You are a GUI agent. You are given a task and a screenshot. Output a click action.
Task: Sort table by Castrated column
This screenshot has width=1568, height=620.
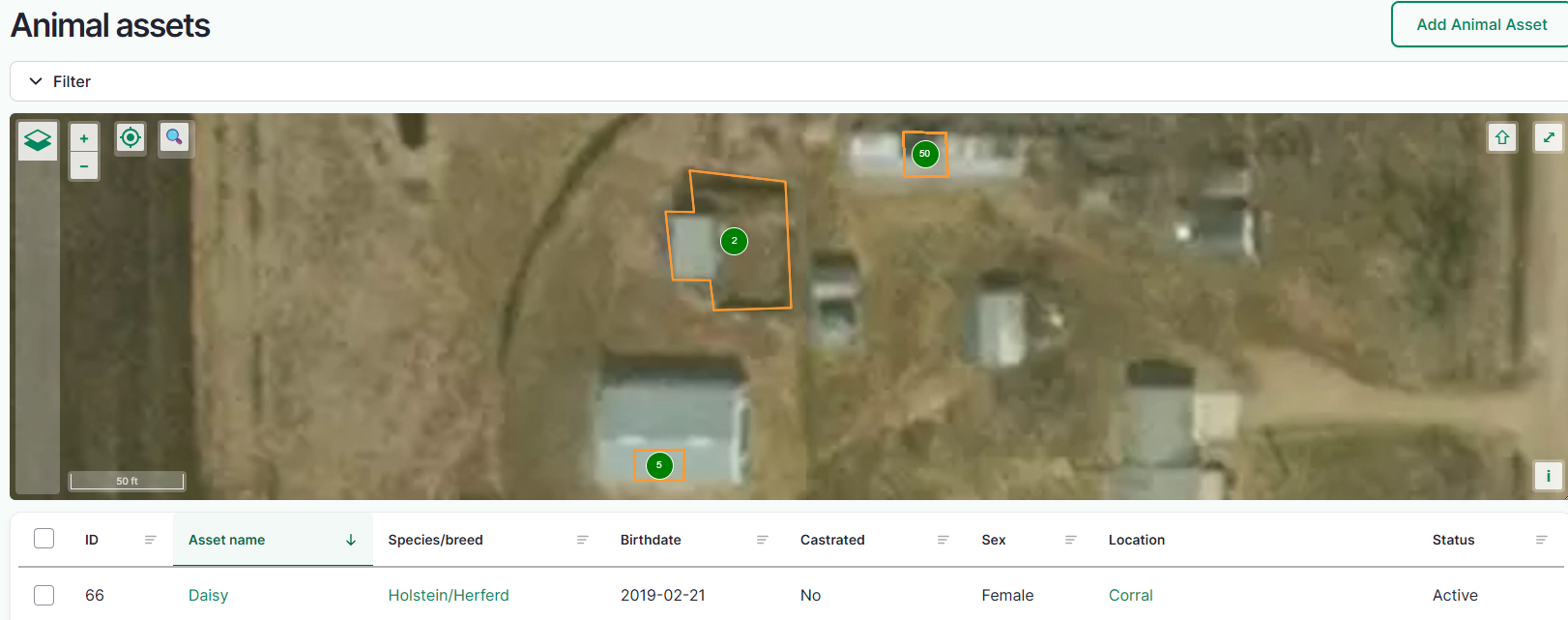tap(832, 540)
